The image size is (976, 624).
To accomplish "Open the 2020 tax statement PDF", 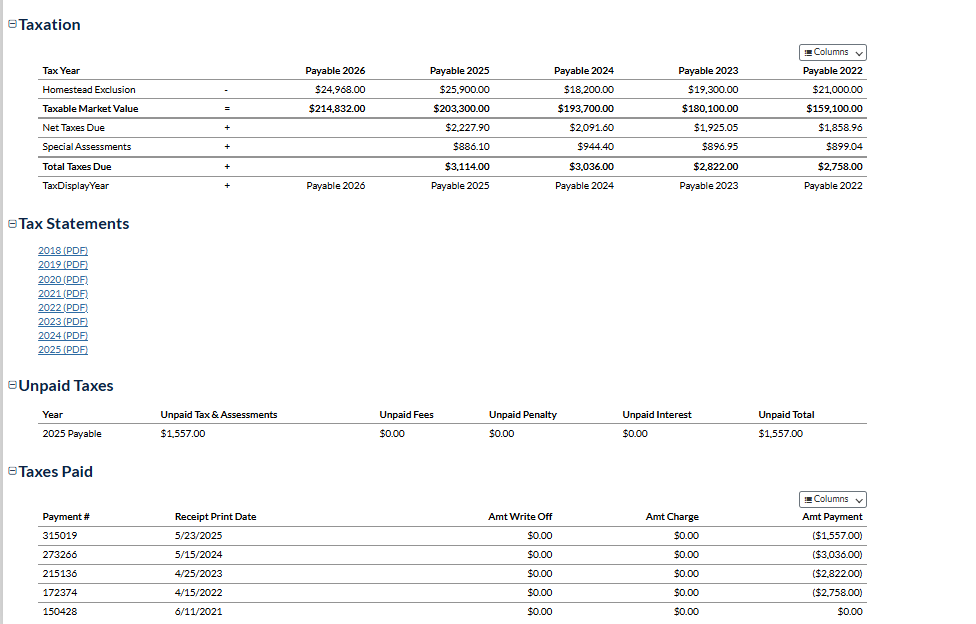I will pyautogui.click(x=63, y=280).
